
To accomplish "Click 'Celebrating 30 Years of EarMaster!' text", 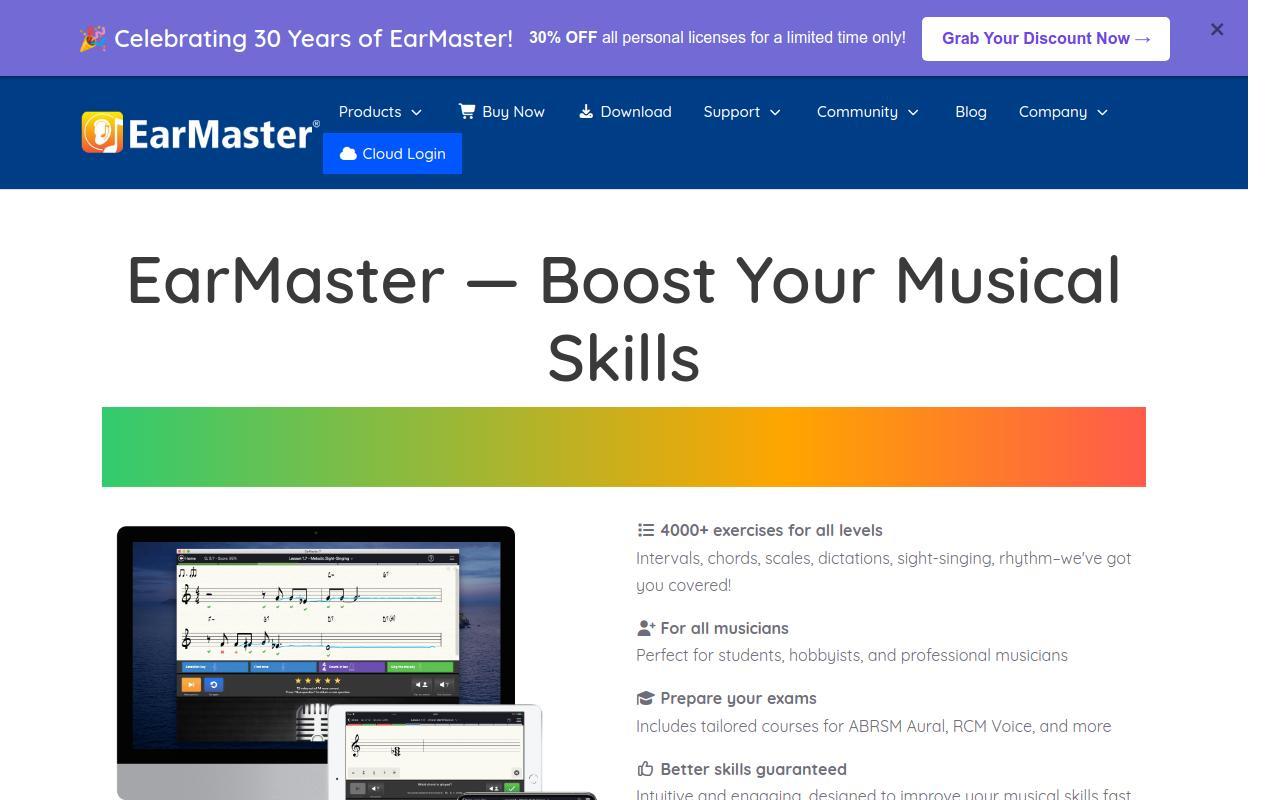I will click(x=313, y=39).
